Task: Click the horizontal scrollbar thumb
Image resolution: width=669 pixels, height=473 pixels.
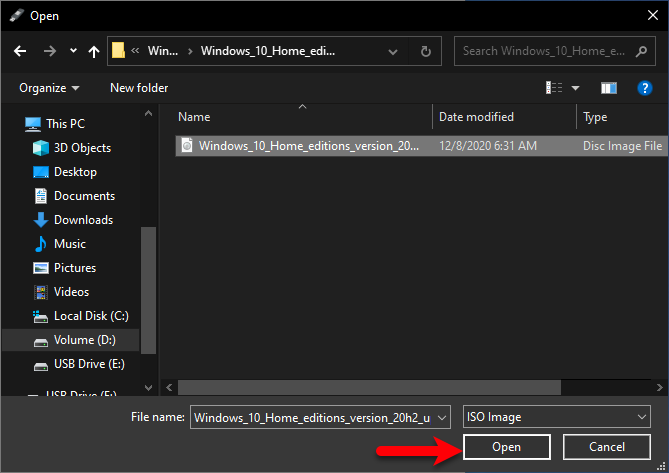Action: coord(369,387)
